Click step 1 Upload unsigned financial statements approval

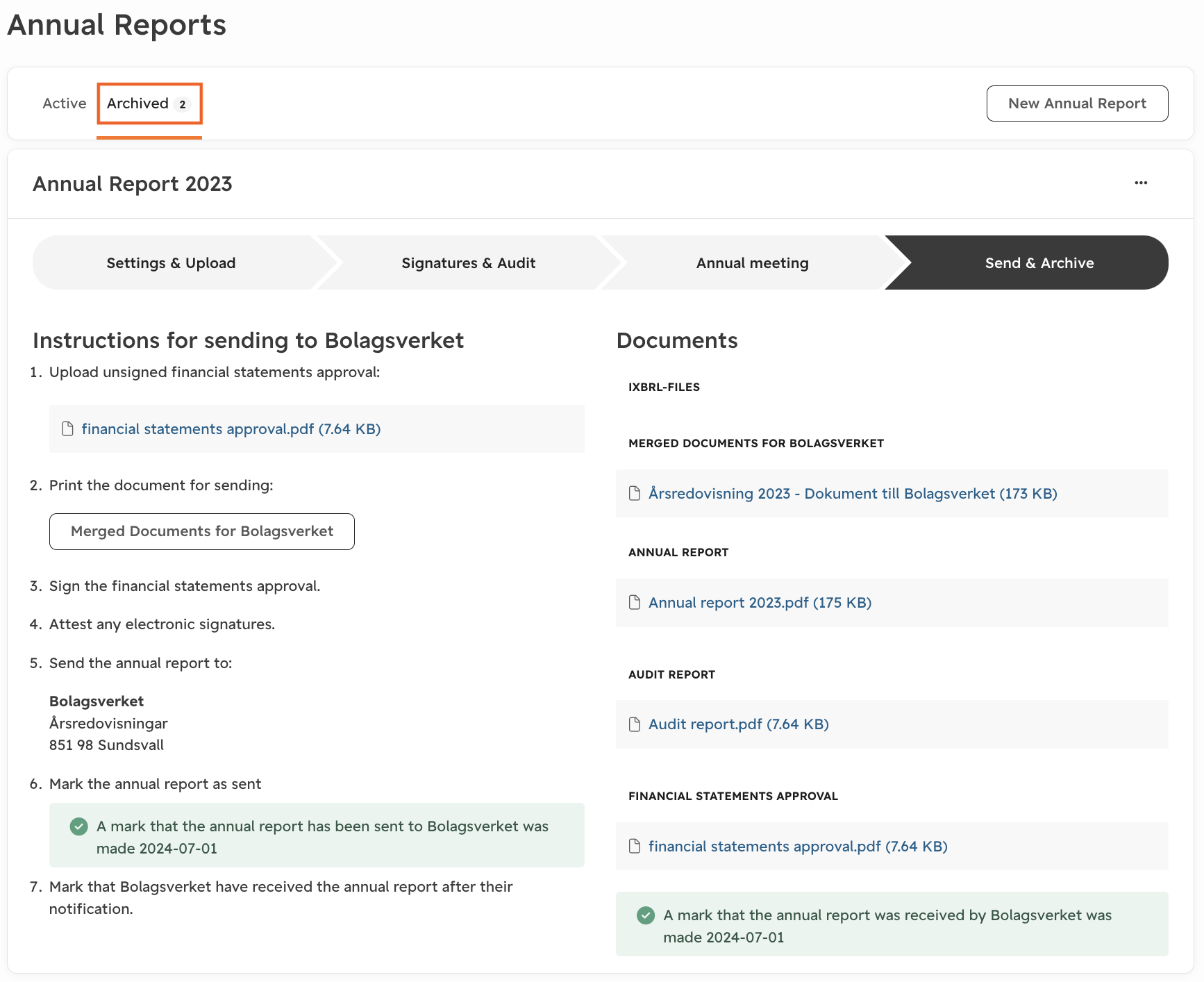click(215, 372)
